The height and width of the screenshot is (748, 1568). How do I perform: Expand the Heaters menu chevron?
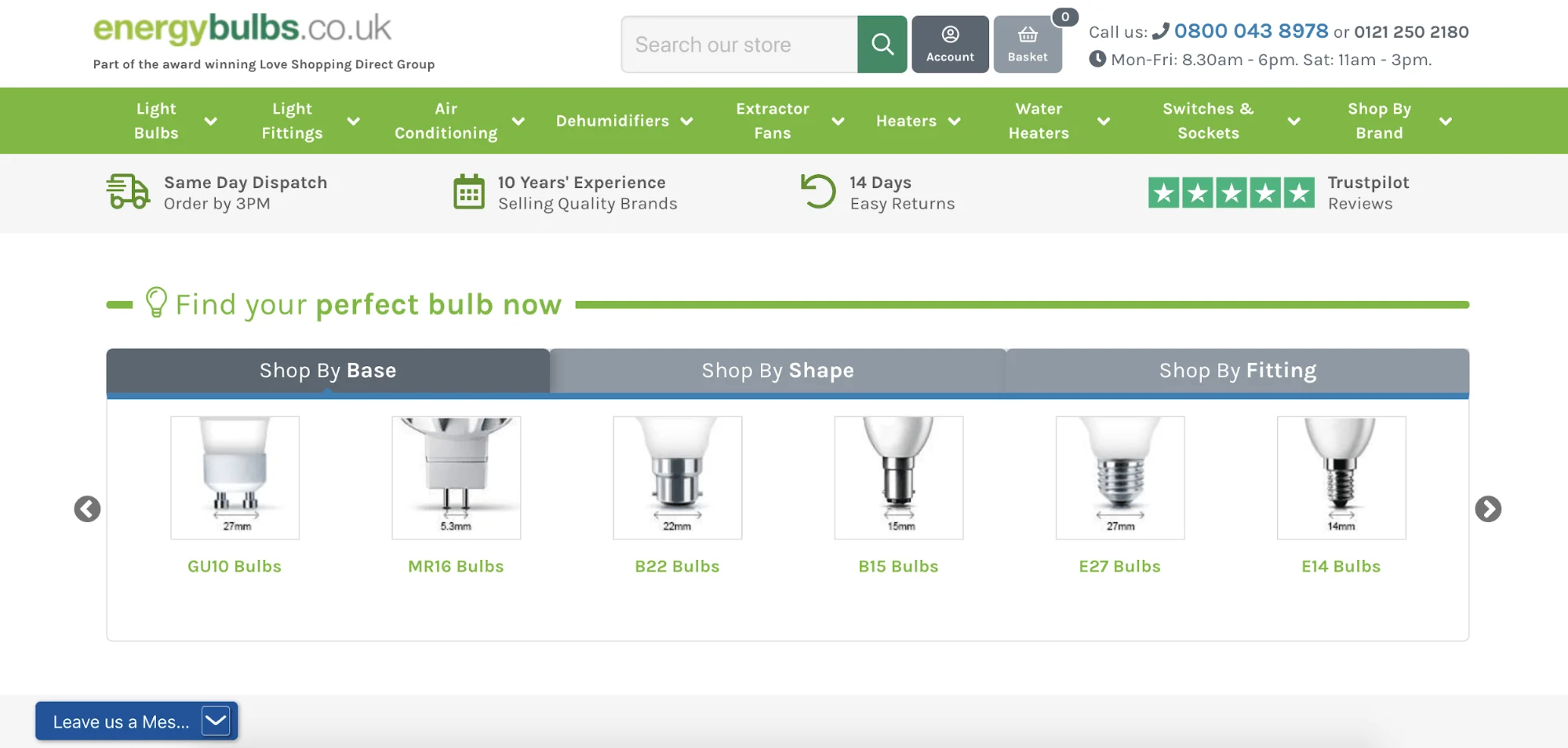(x=954, y=121)
